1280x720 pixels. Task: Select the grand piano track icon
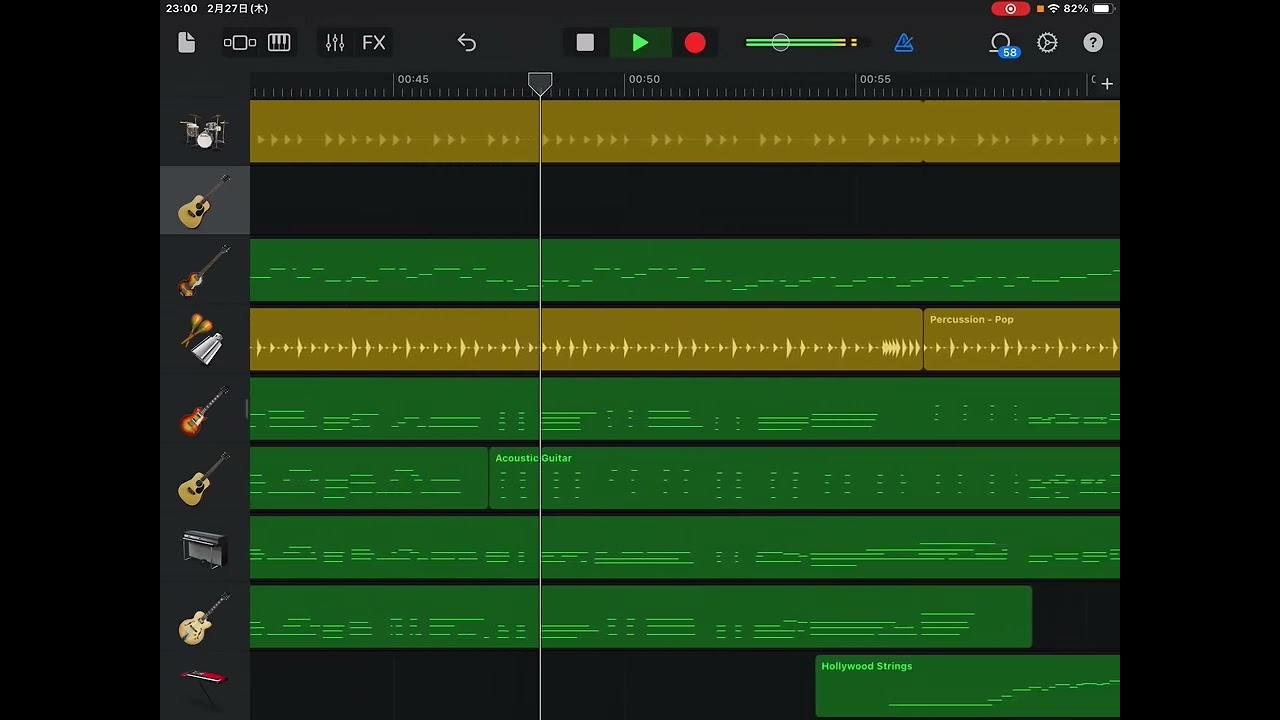point(204,548)
